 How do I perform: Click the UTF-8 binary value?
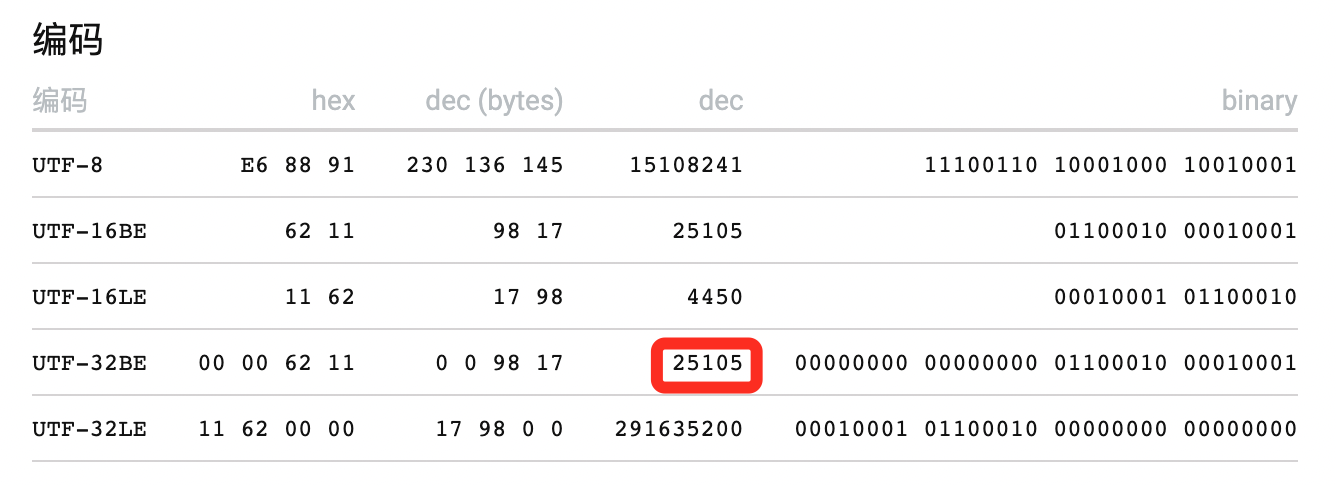tap(1111, 165)
